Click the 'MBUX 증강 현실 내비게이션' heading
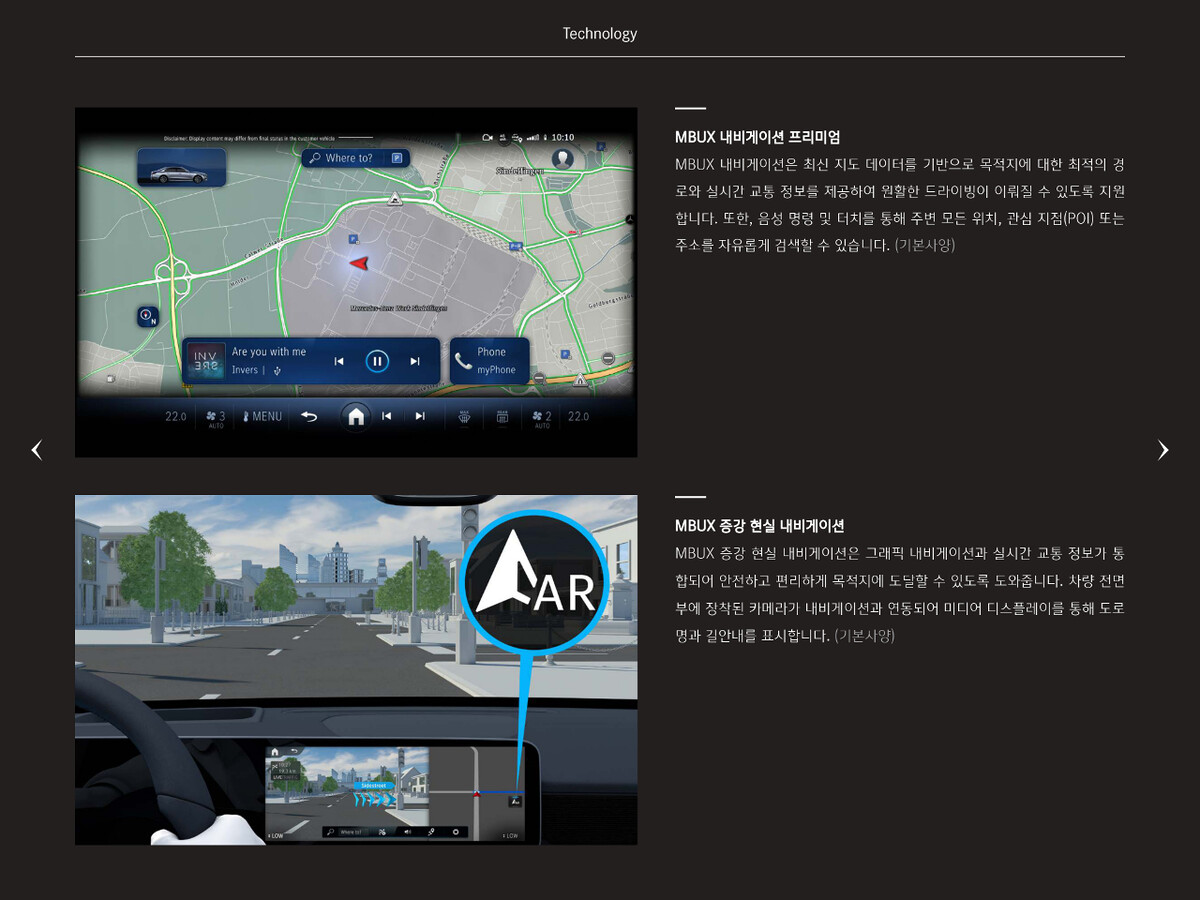This screenshot has height=900, width=1200. pos(760,525)
